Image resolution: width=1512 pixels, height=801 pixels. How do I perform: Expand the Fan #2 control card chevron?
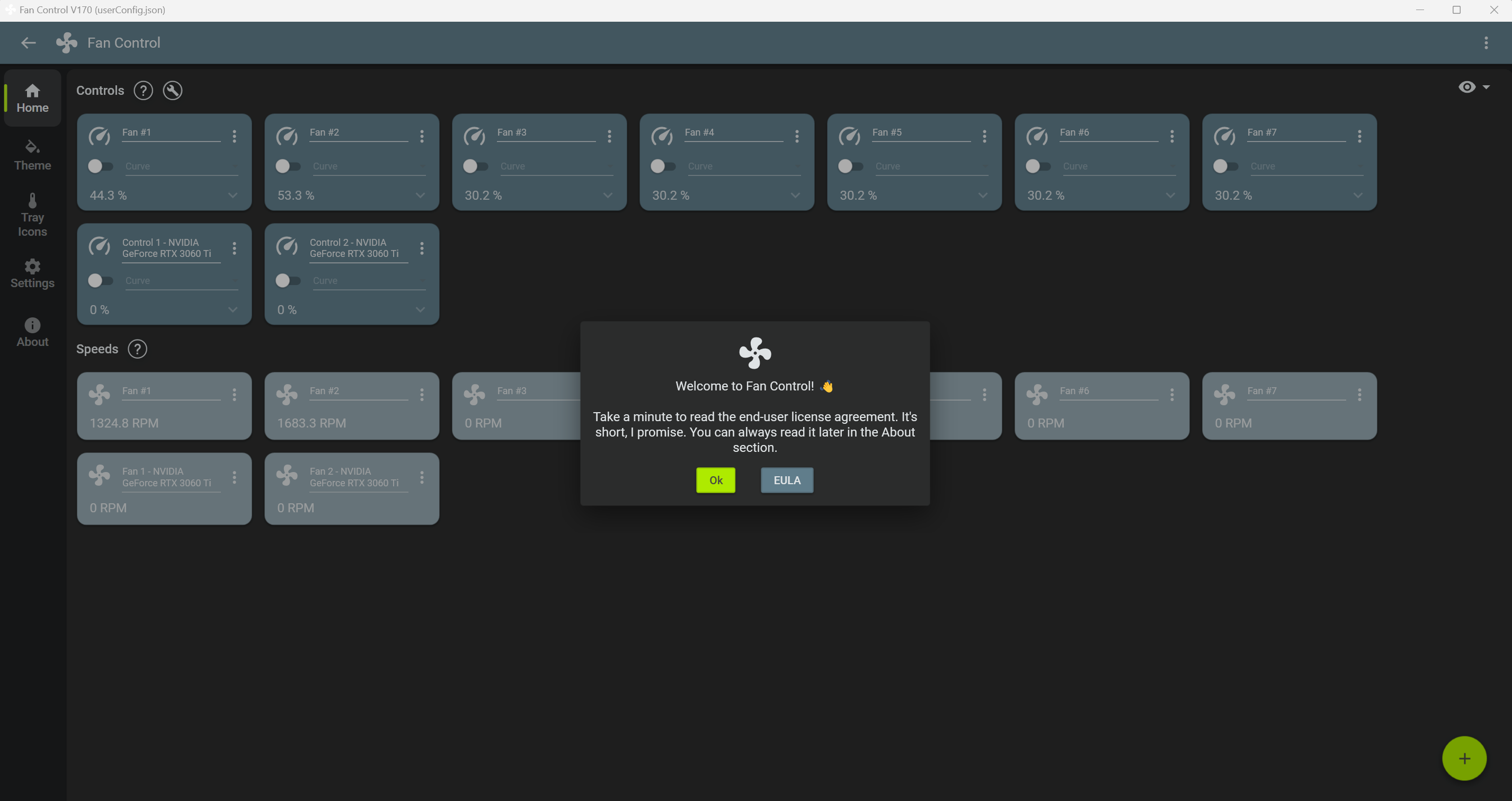(420, 195)
